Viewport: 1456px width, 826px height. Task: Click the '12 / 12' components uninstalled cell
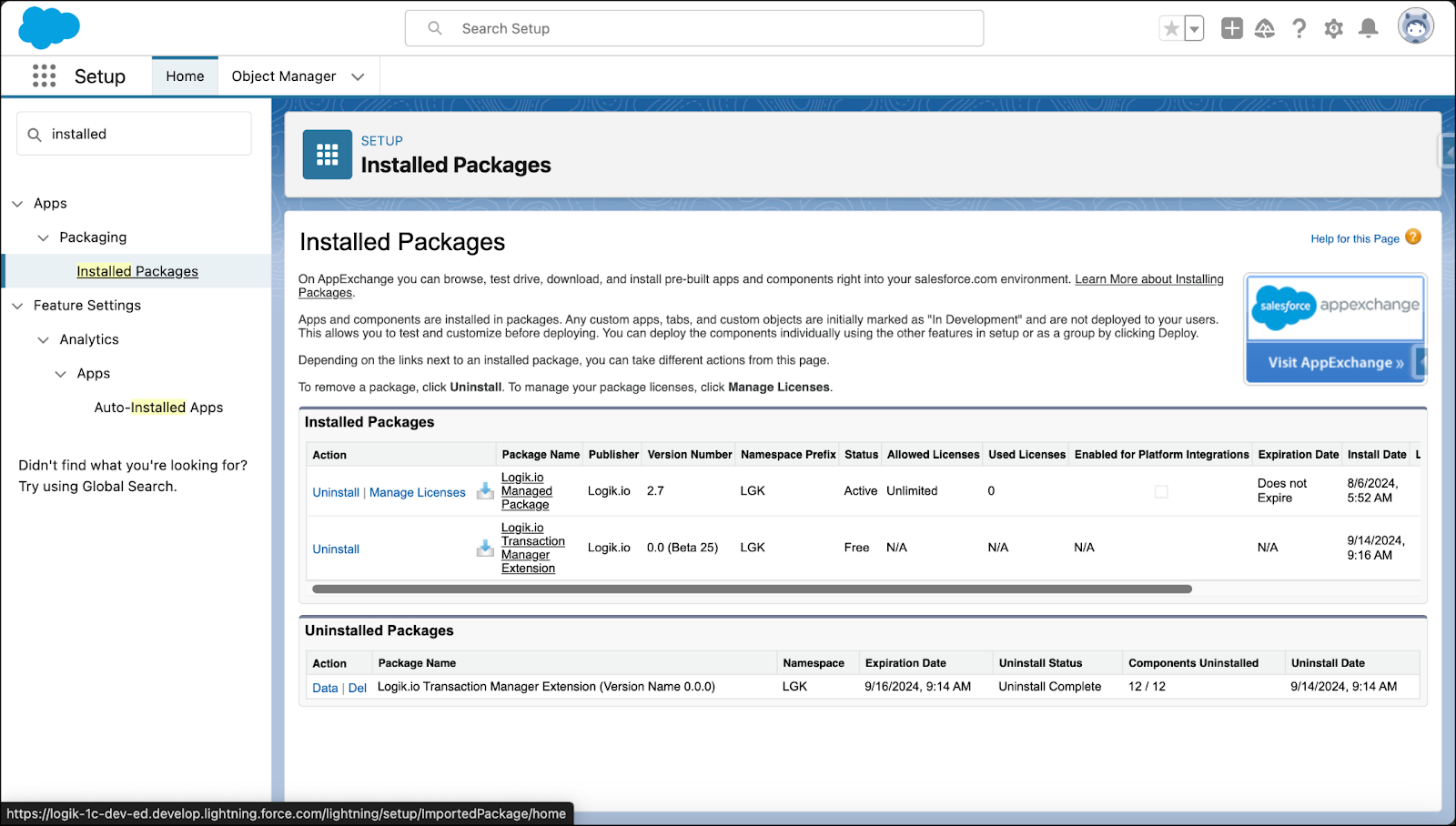pyautogui.click(x=1147, y=687)
